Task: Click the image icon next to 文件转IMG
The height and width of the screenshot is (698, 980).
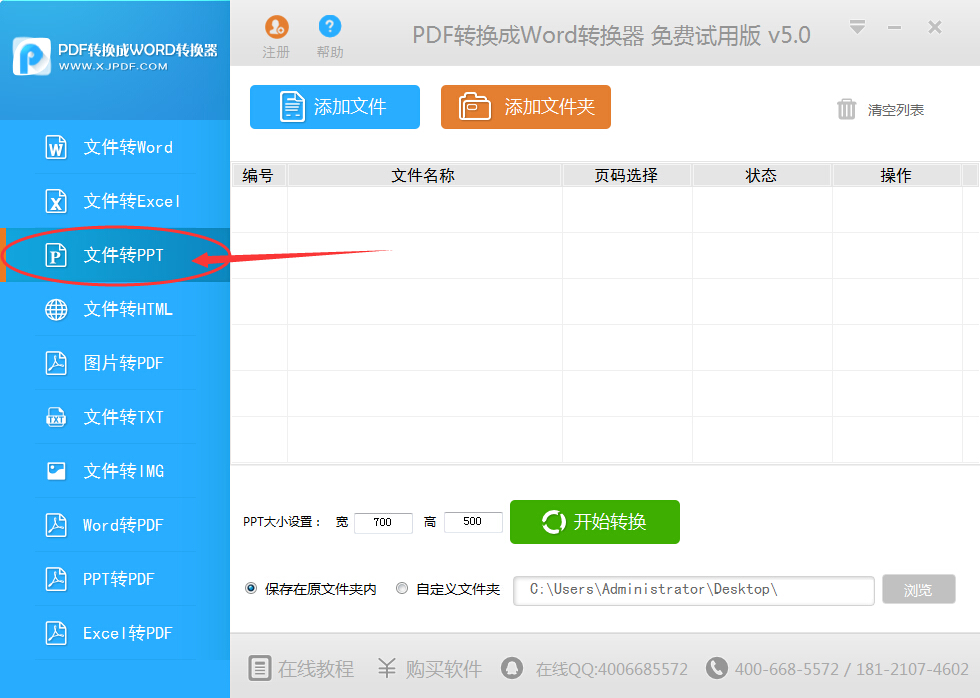Action: pos(56,471)
